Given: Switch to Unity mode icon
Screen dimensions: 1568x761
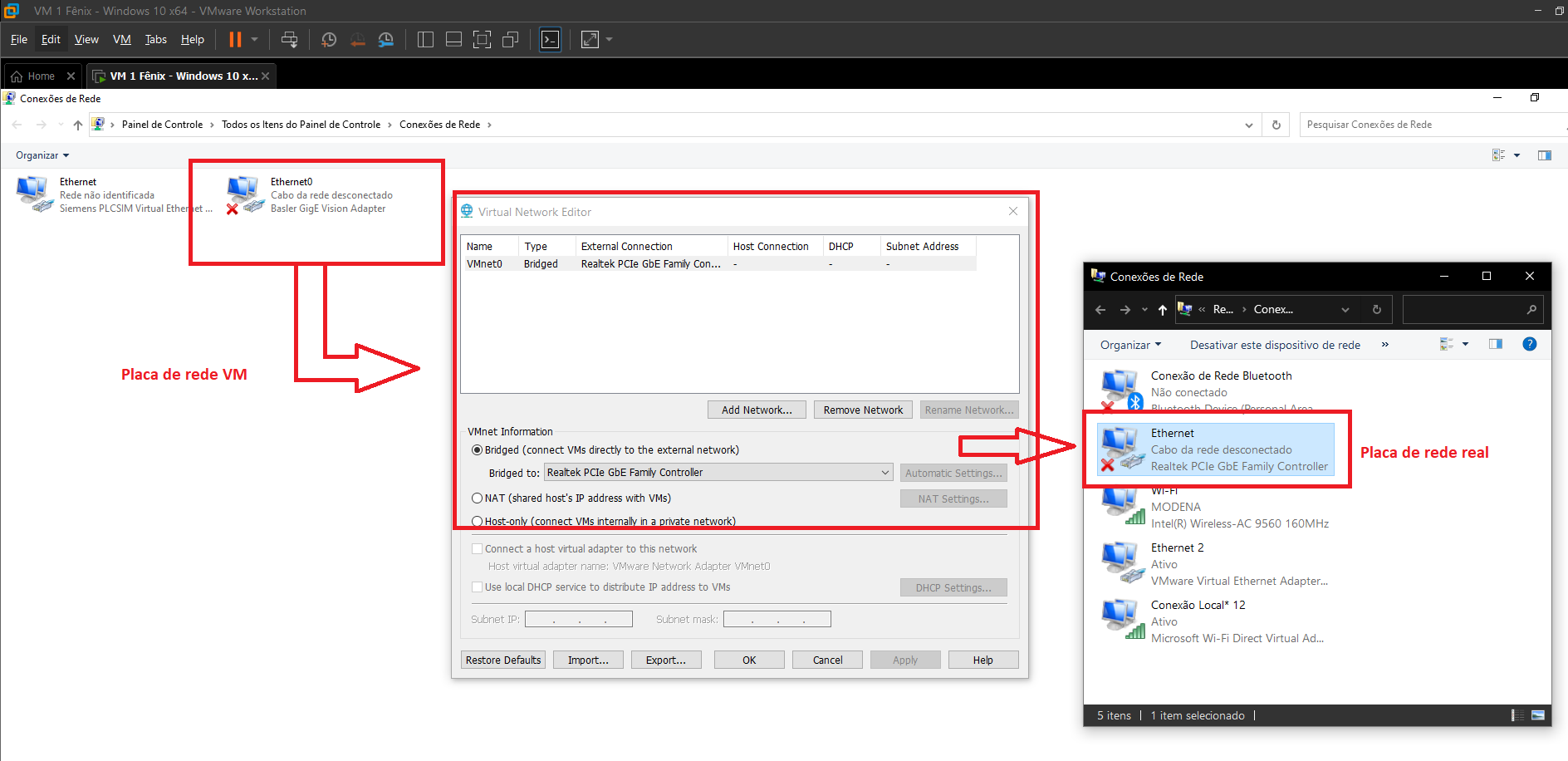Looking at the screenshot, I should 511,39.
